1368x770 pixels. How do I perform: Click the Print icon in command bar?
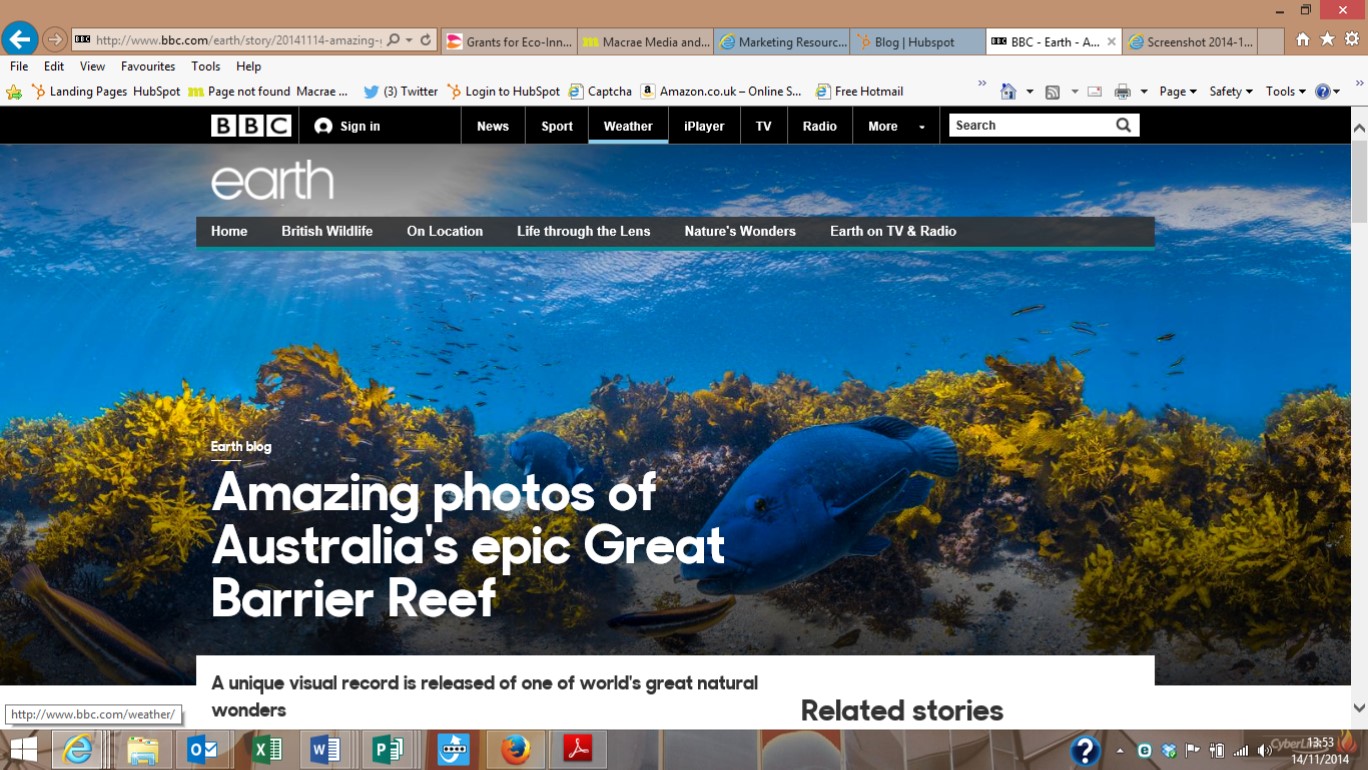coord(1122,92)
